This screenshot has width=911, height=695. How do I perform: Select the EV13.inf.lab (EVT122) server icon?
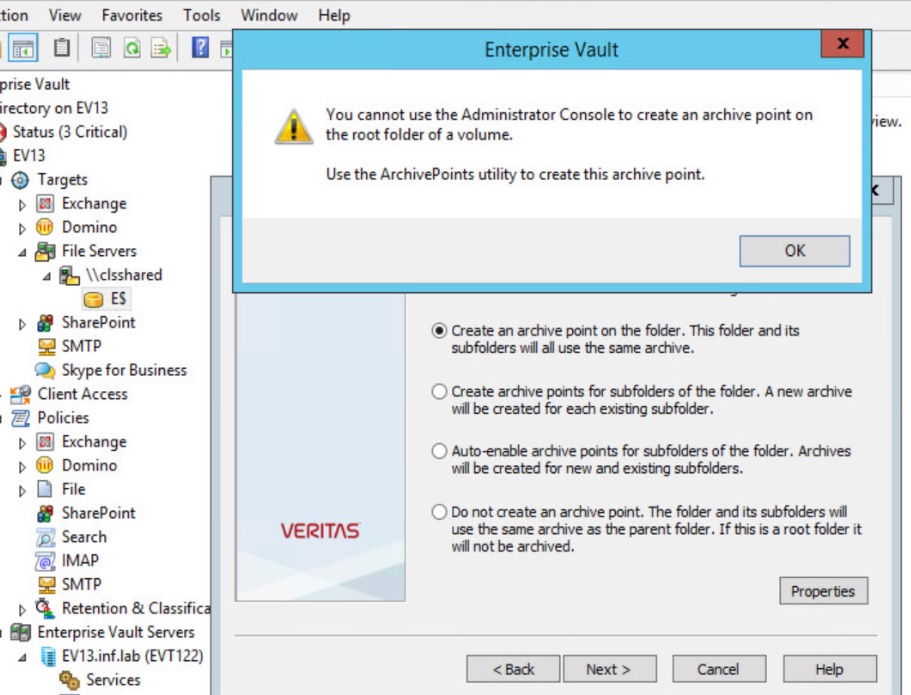[48, 656]
